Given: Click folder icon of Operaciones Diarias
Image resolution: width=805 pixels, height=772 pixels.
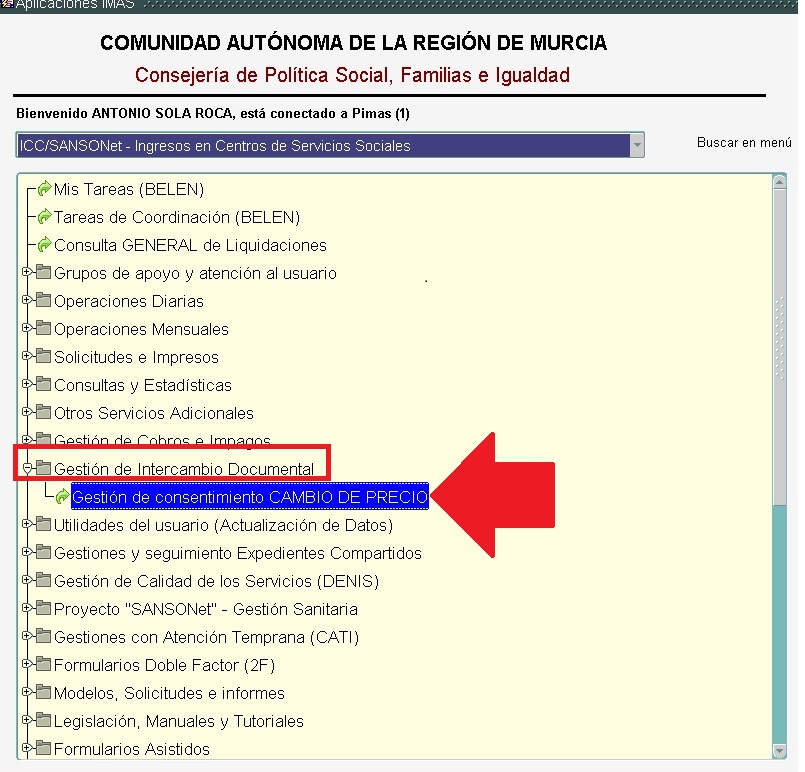Looking at the screenshot, I should (43, 301).
